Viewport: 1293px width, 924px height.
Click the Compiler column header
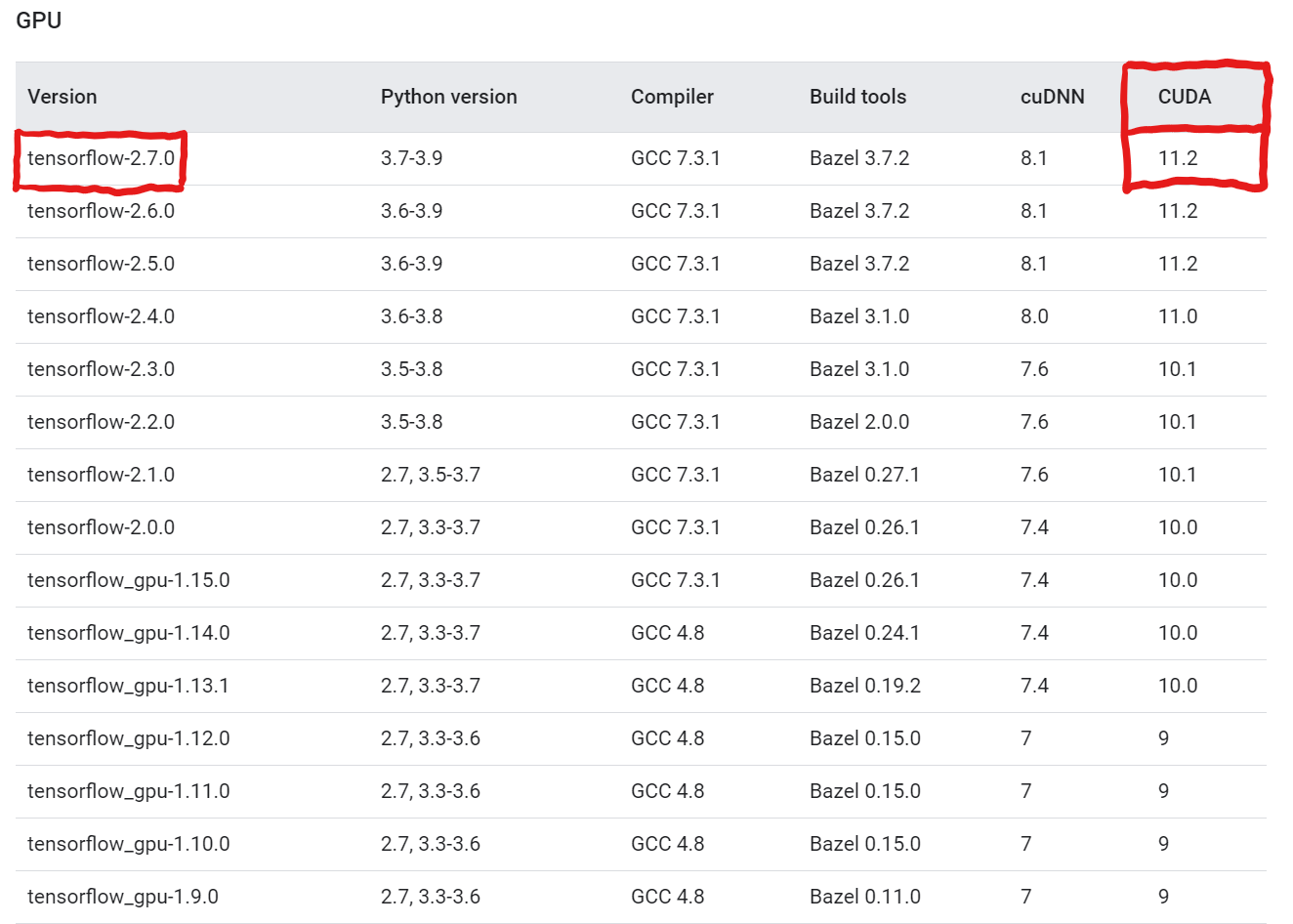pyautogui.click(x=672, y=97)
